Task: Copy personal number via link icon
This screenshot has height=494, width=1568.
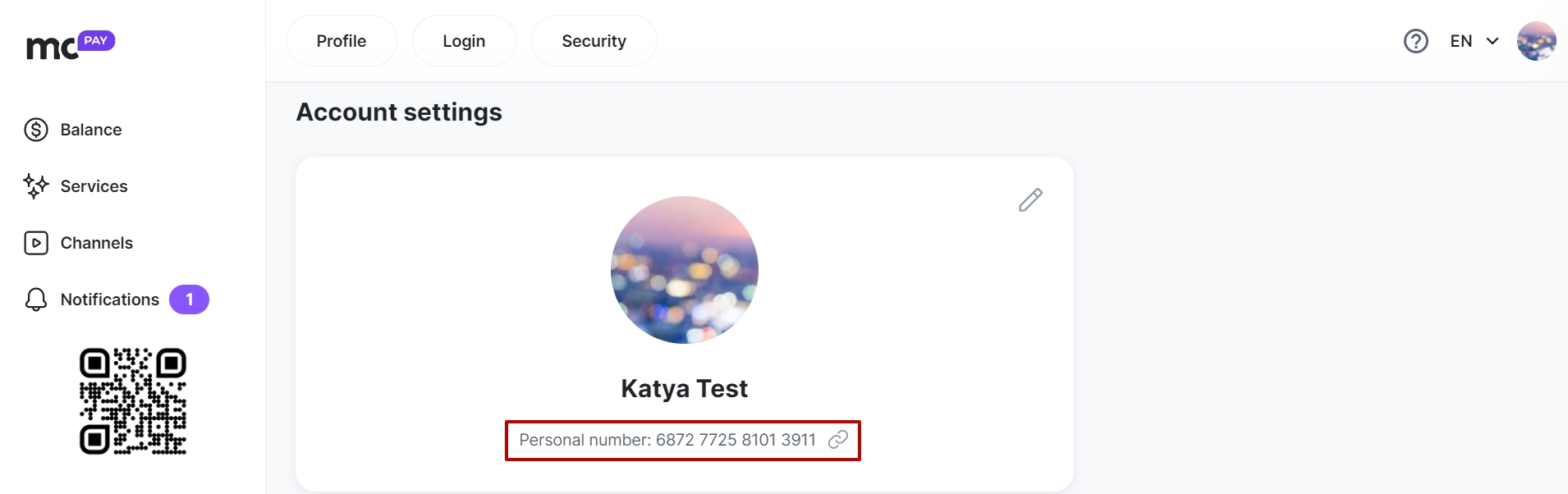Action: coord(838,440)
